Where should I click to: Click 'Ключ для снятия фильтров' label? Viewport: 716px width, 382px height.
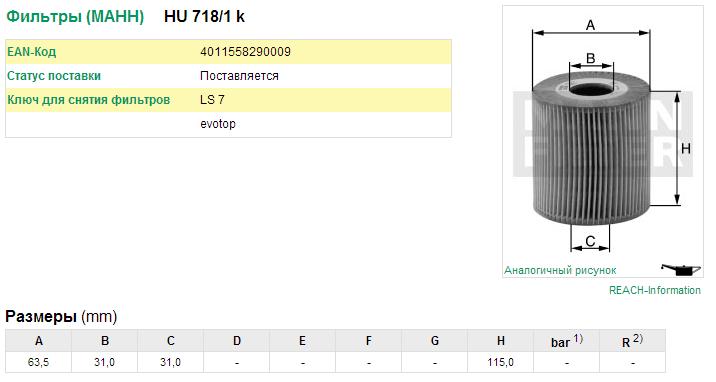pos(89,99)
